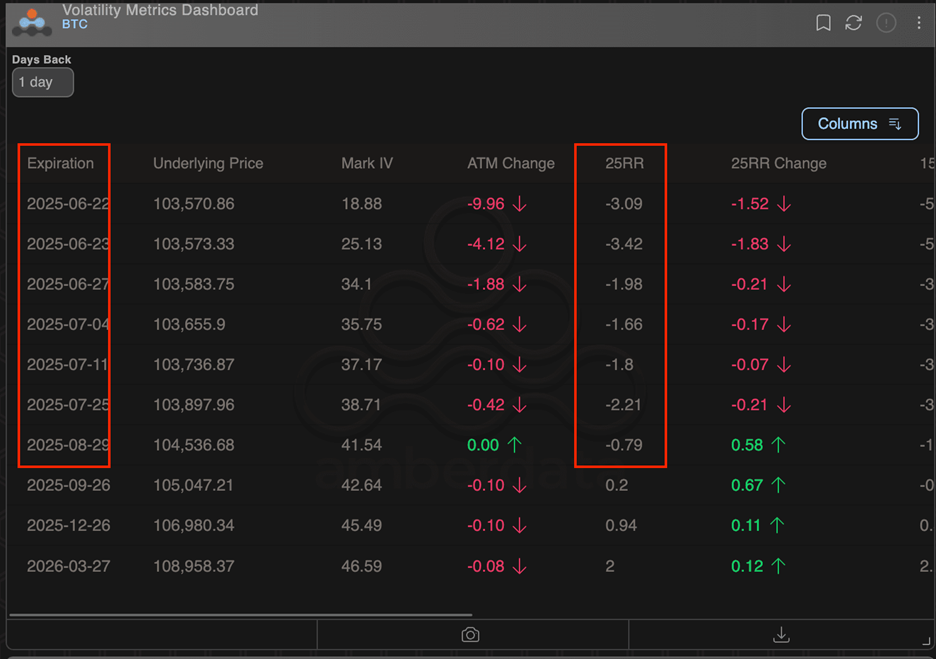Click the horizontal scrollbar under the table
Viewport: 936px width, 659px height.
[x=241, y=614]
